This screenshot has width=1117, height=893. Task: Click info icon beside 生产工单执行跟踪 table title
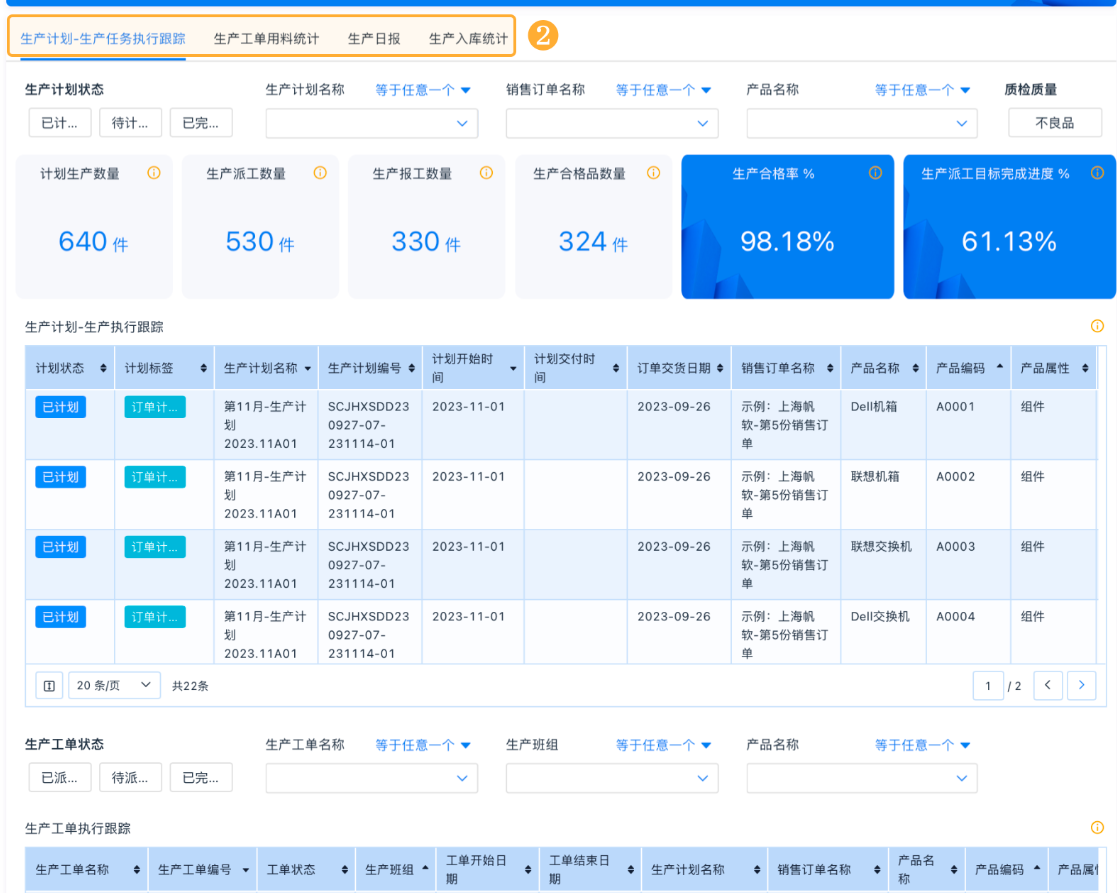point(1098,827)
